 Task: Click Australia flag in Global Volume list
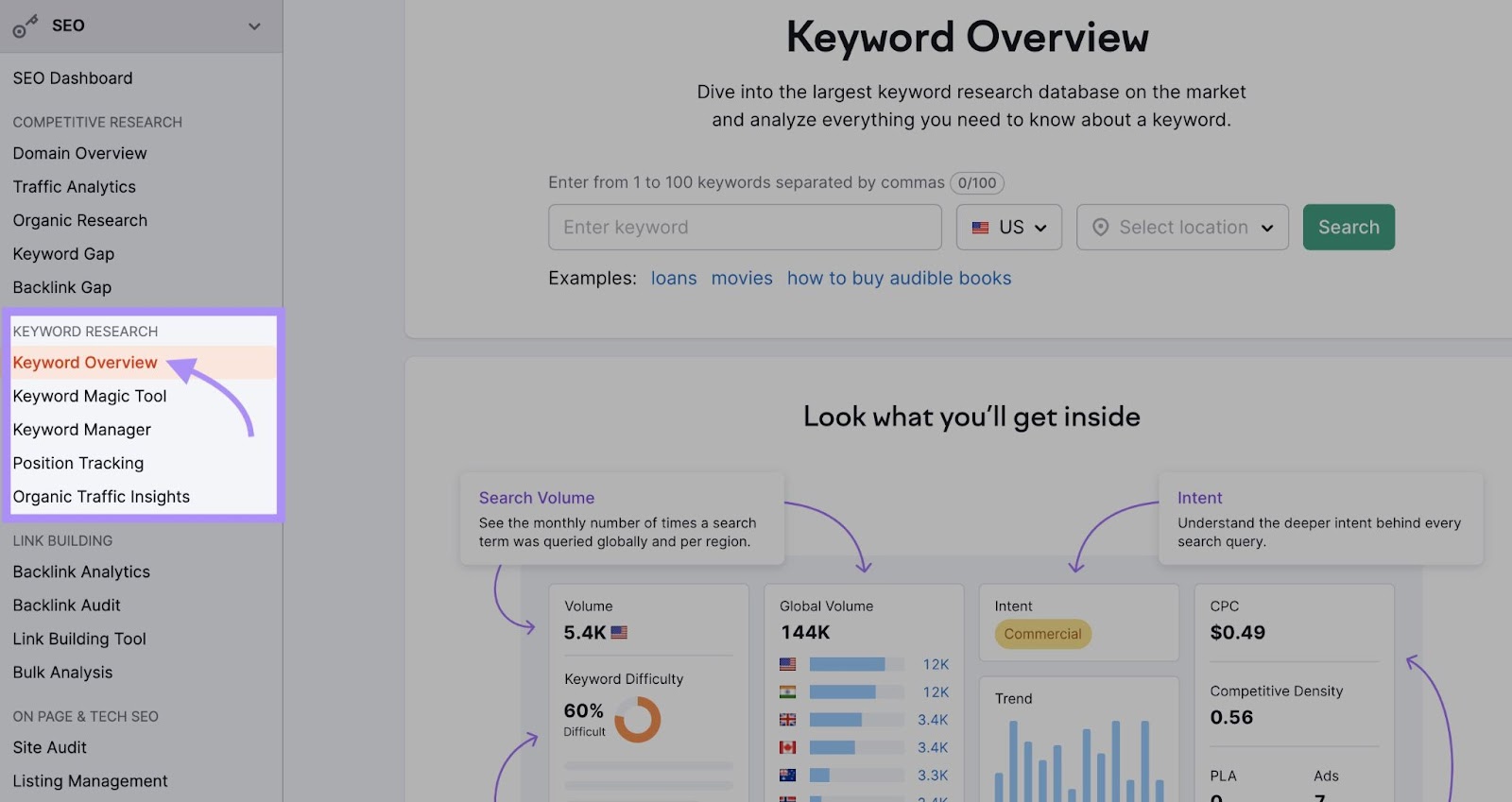(787, 776)
